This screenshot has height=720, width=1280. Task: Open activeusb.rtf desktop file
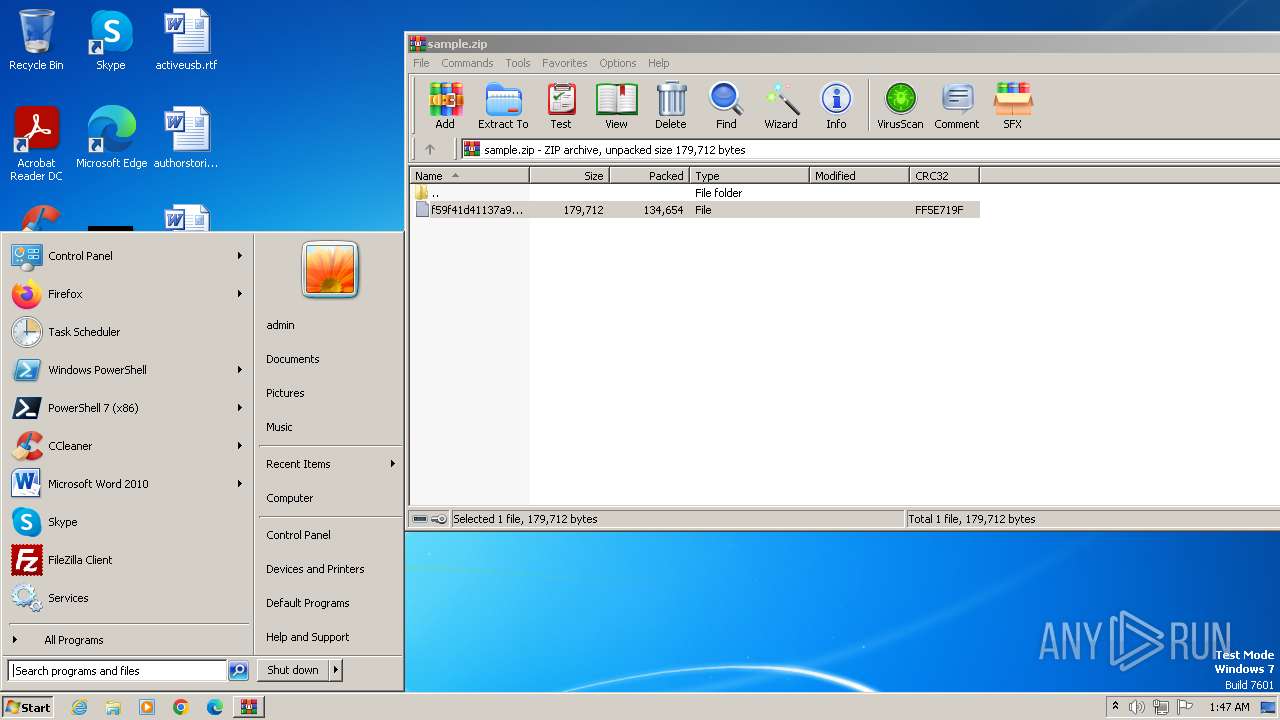[186, 40]
